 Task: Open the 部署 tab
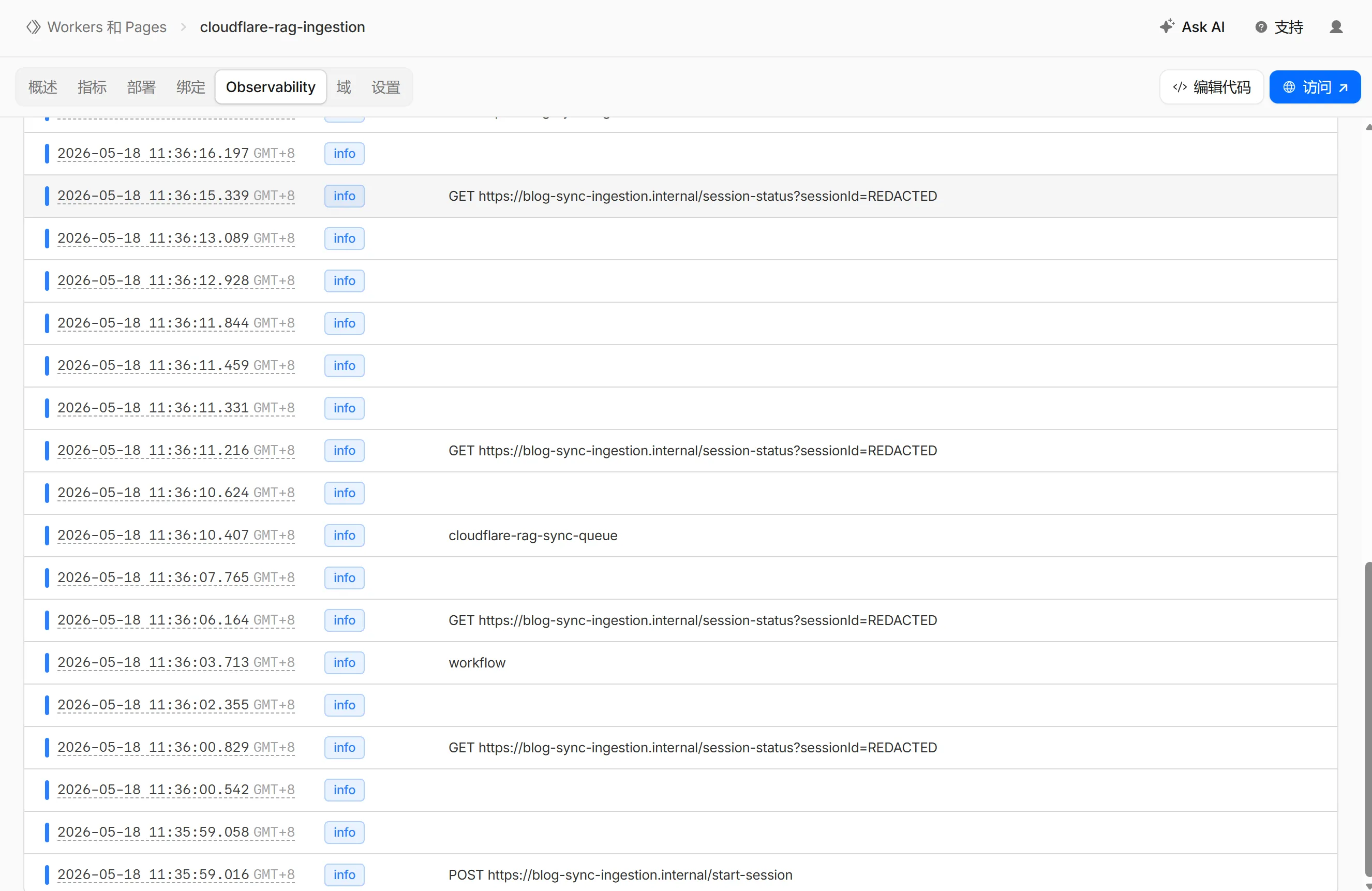tap(142, 87)
